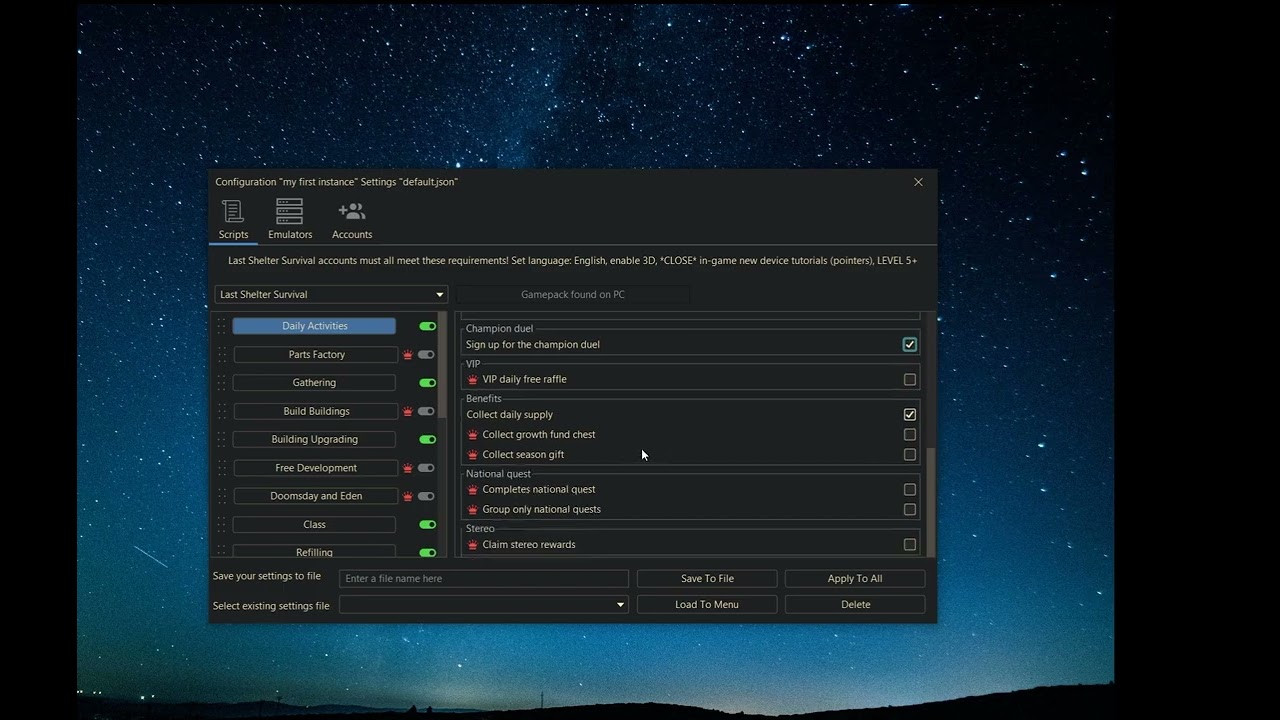The image size is (1280, 720).
Task: Click Save To File
Action: click(x=707, y=578)
